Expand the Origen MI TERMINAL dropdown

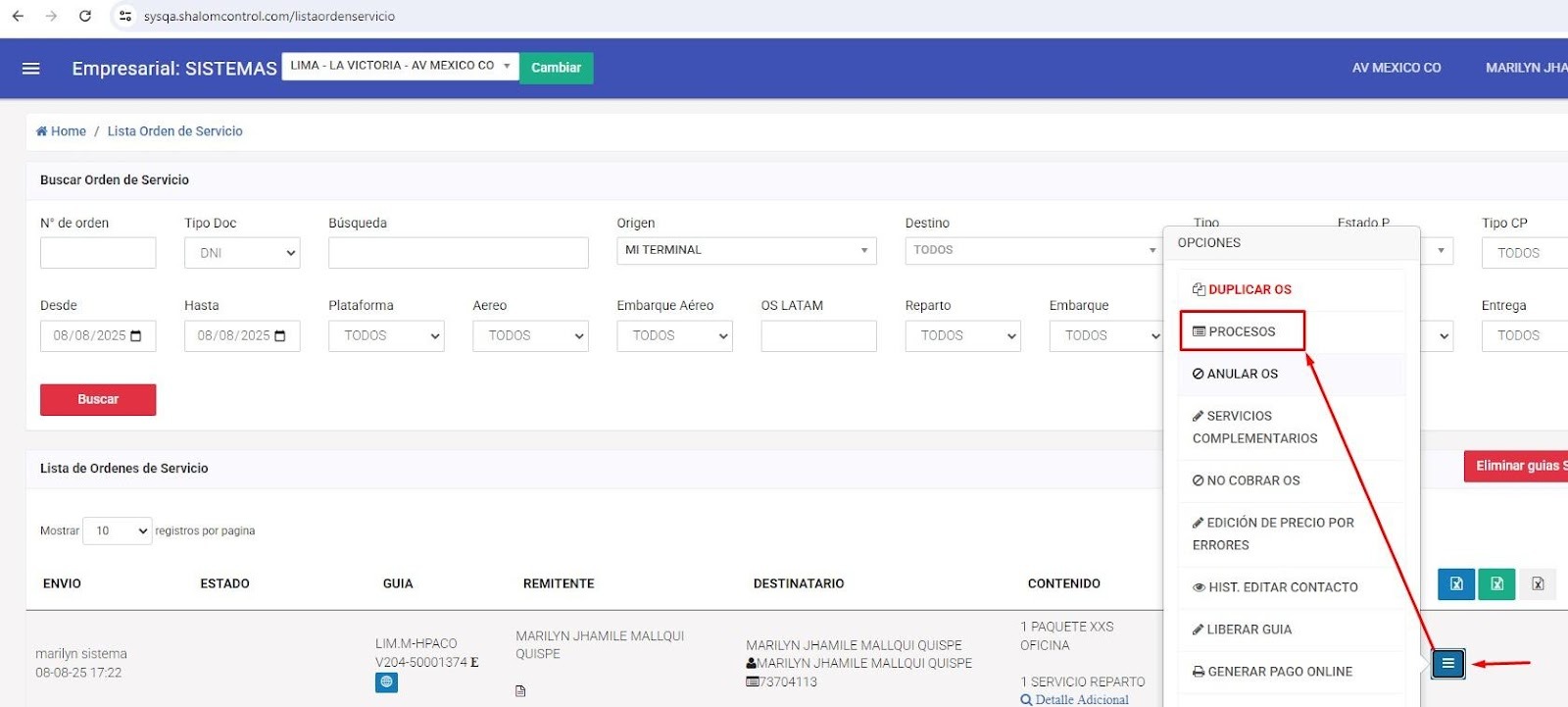click(x=746, y=250)
